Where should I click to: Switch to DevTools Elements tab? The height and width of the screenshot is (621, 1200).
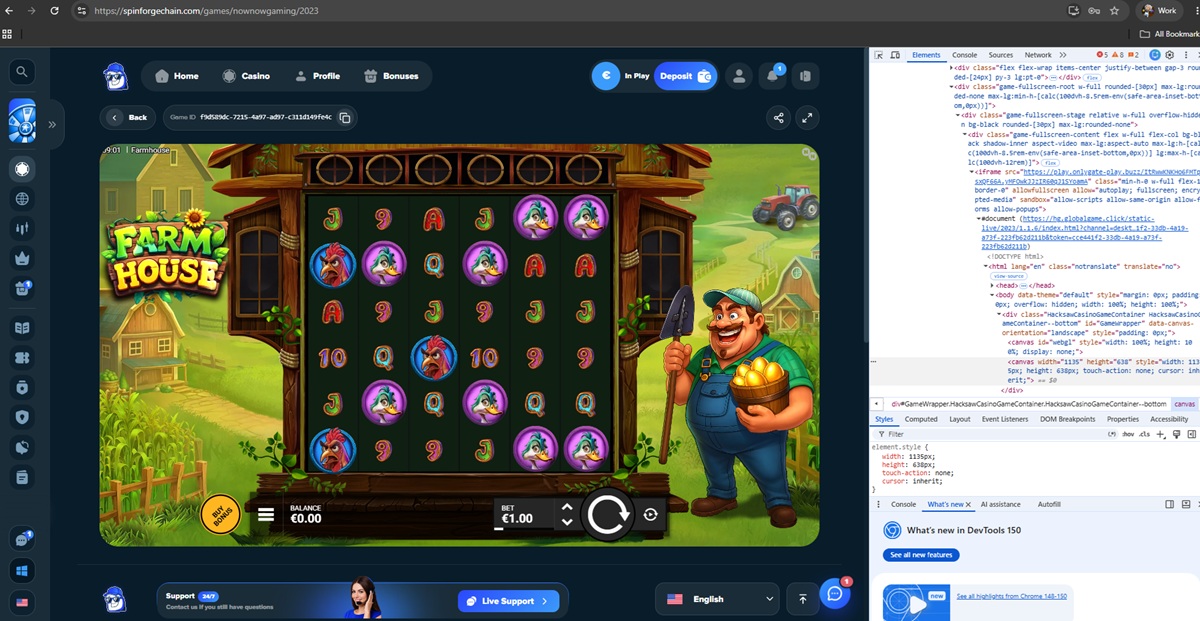[925, 55]
